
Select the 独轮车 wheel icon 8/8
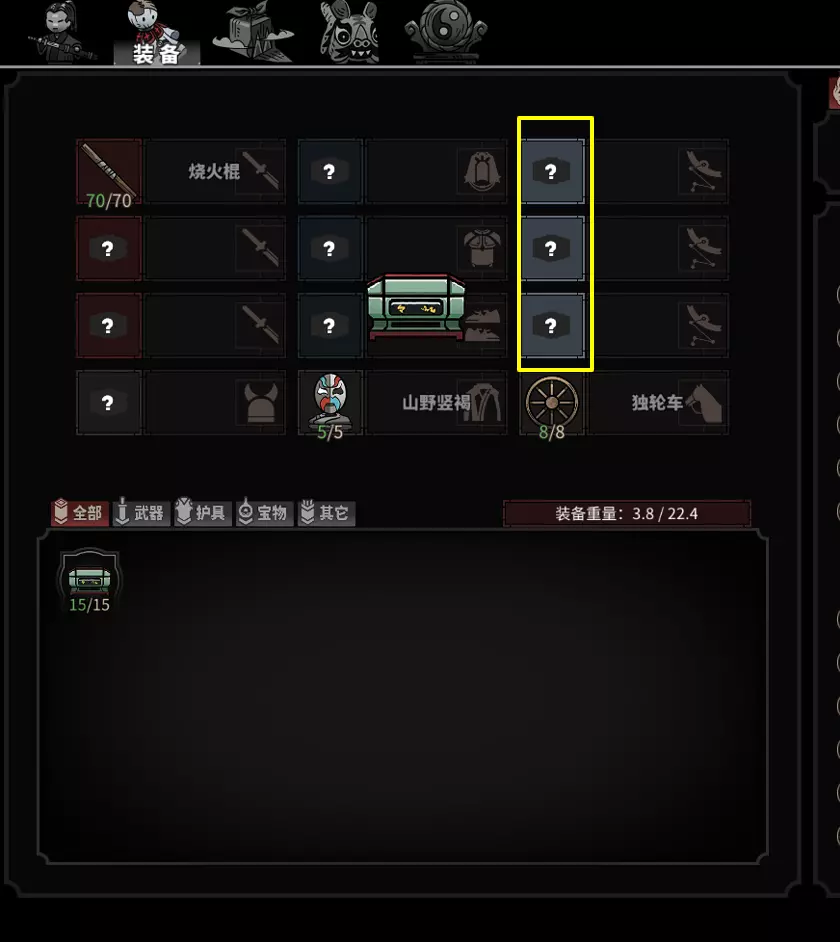tap(552, 403)
